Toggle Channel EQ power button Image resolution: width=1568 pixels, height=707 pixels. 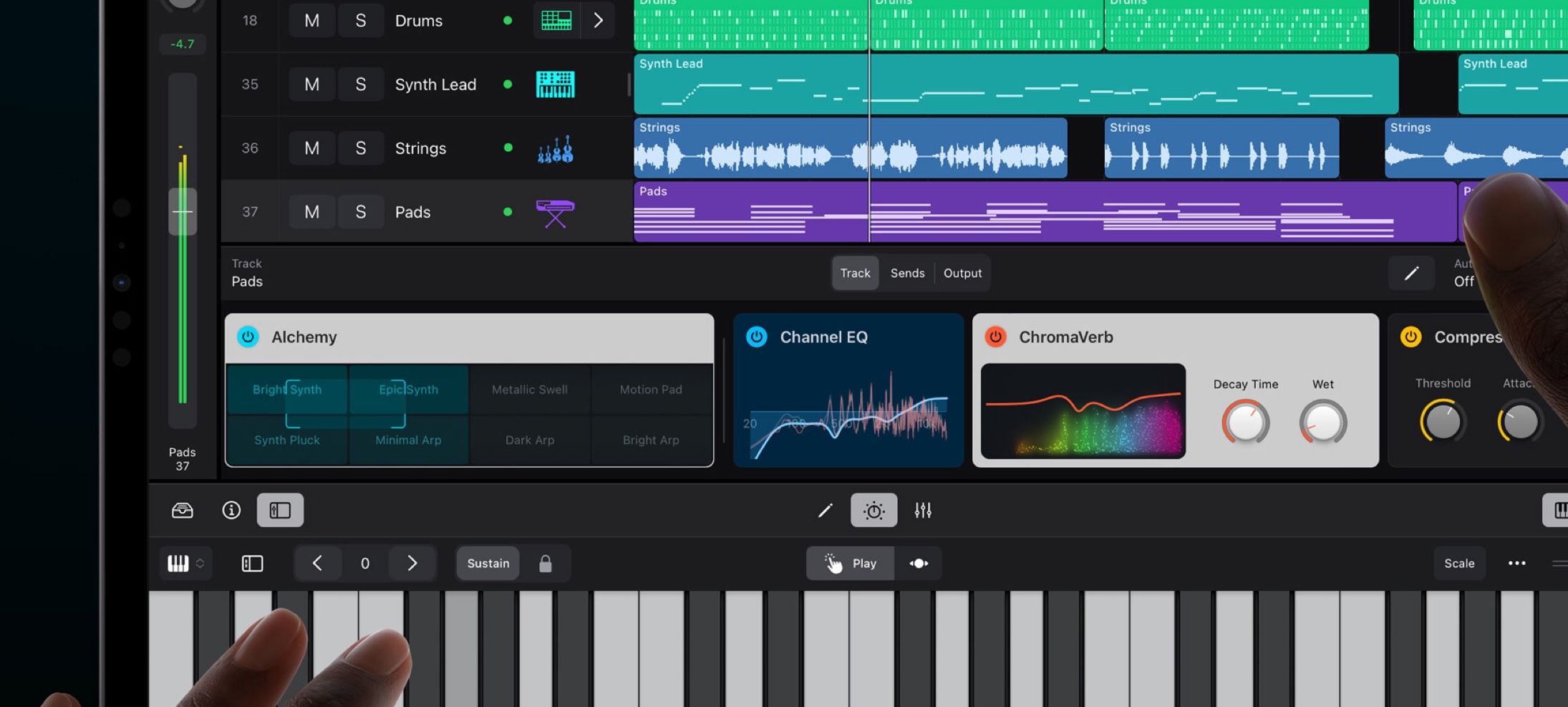[x=756, y=337]
